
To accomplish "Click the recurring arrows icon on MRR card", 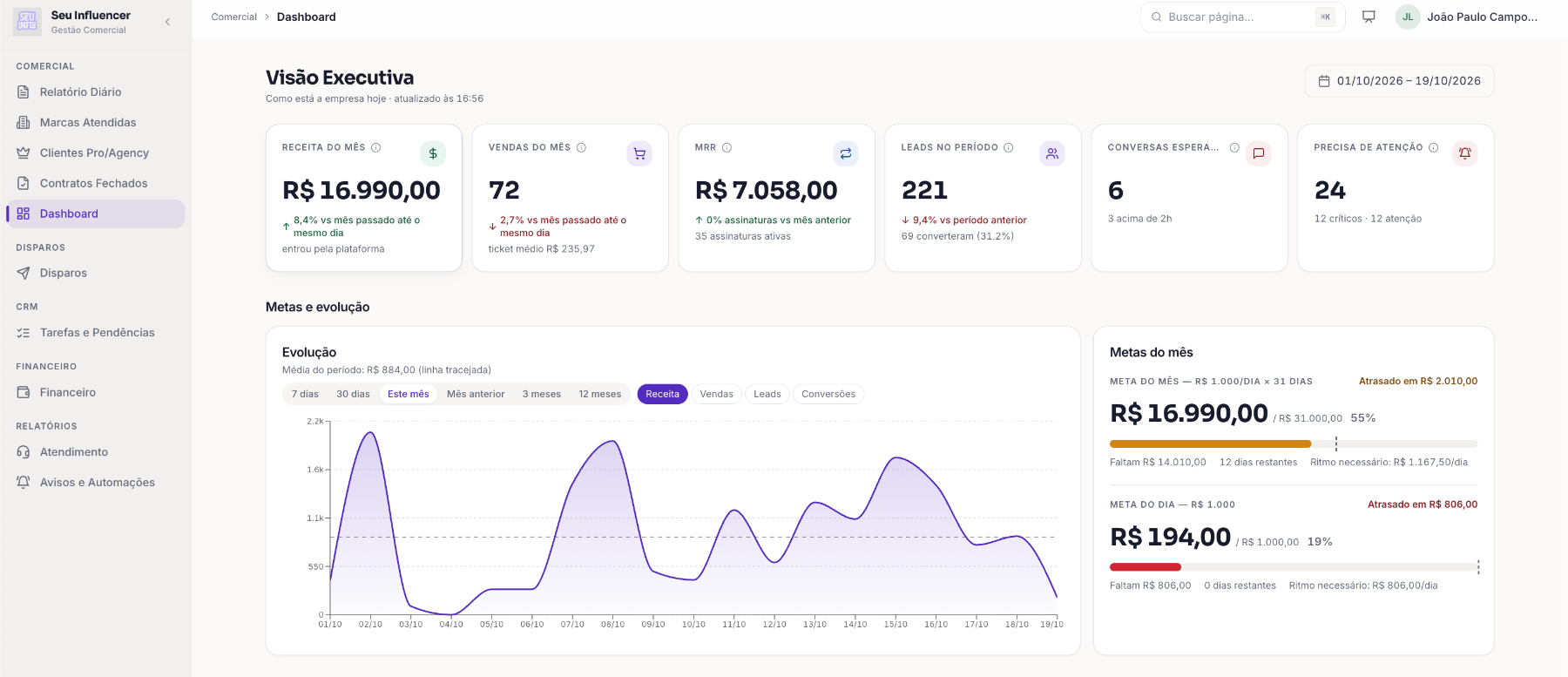I will (846, 153).
